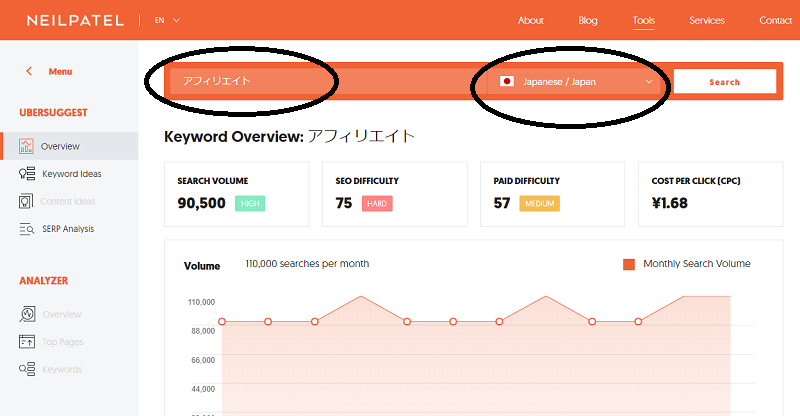
Task: Click the Volume chart title
Action: point(202,266)
